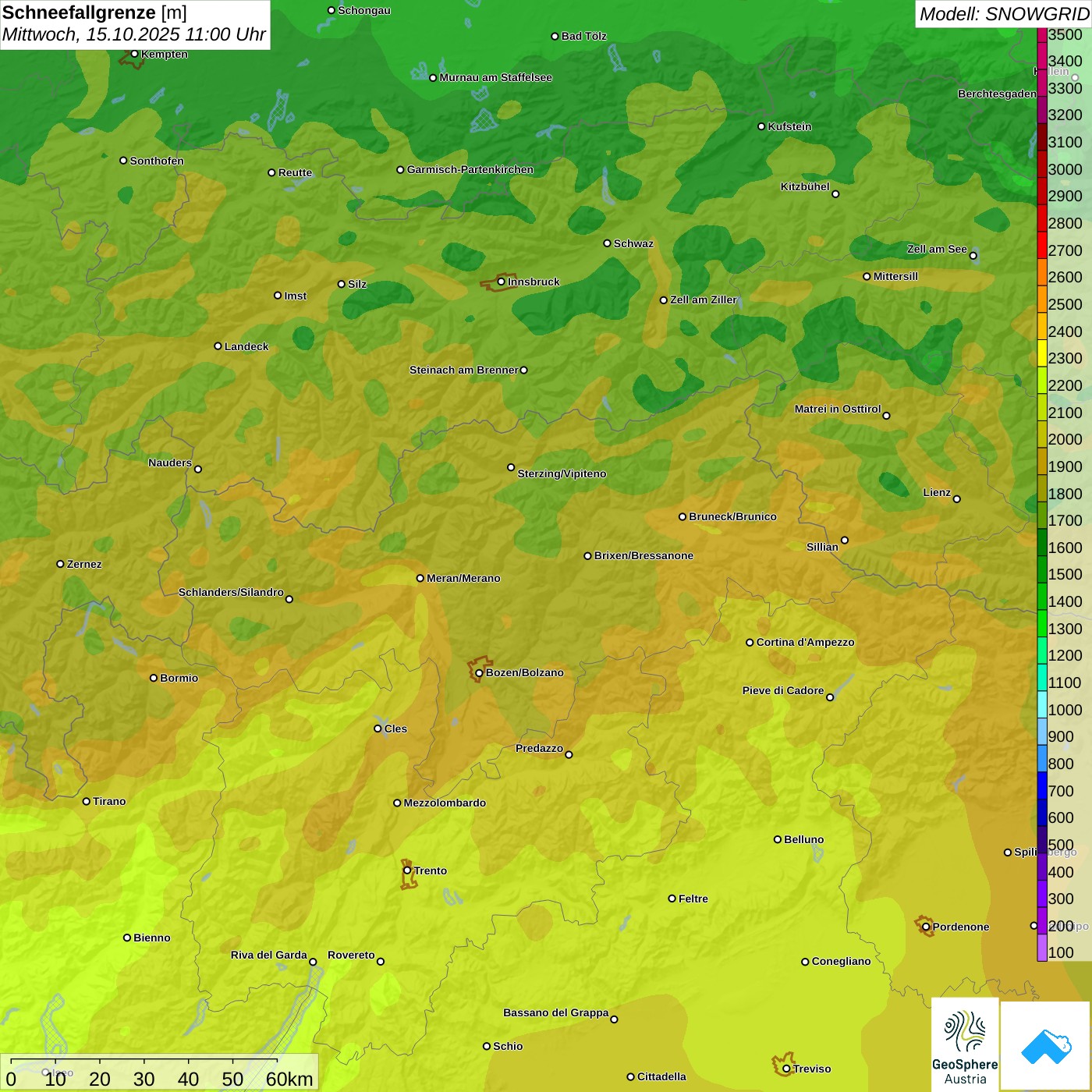Select the Pordenone marker dot
Image resolution: width=1092 pixels, height=1092 pixels.
pyautogui.click(x=926, y=927)
